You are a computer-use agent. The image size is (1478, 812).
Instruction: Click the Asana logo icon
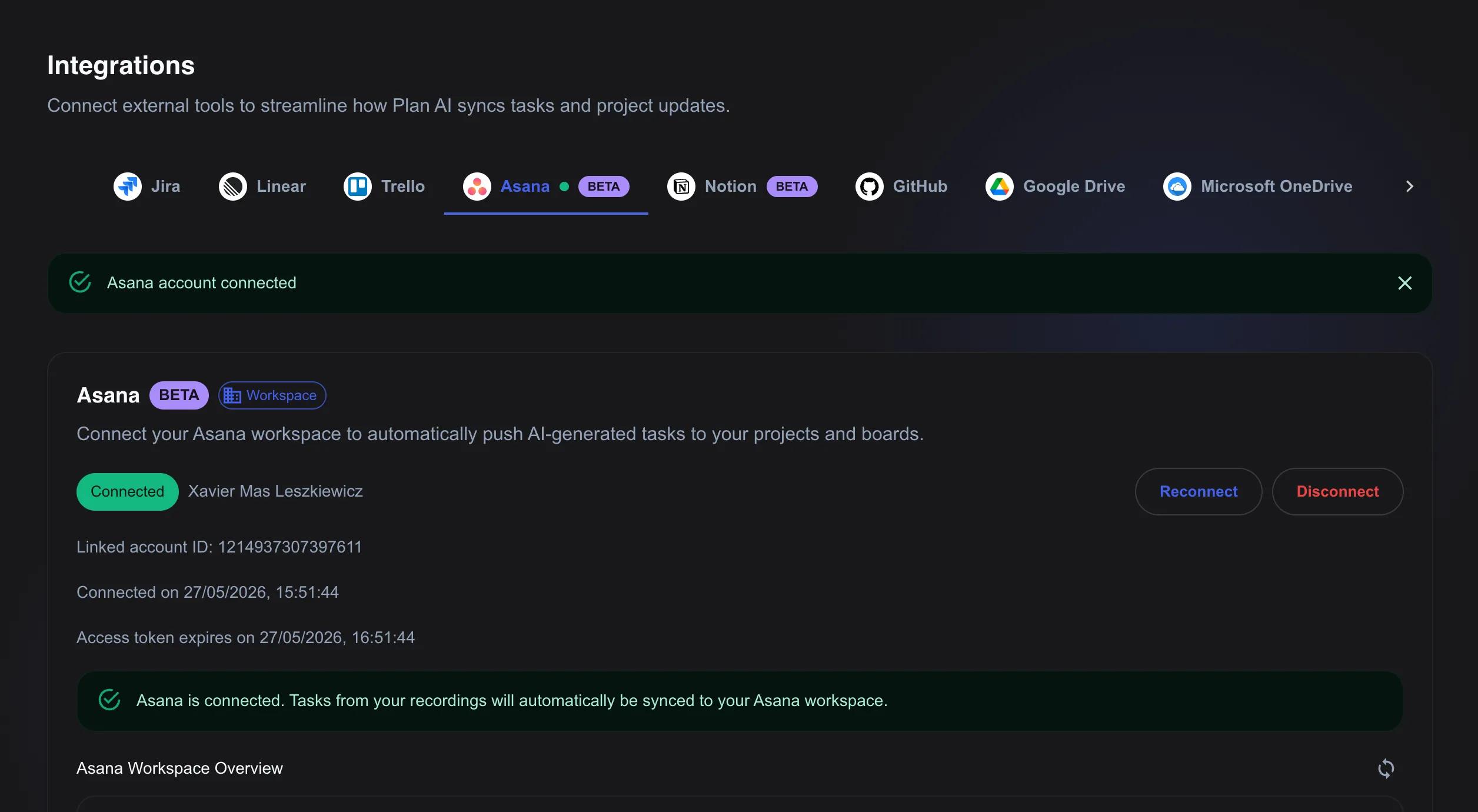tap(477, 187)
